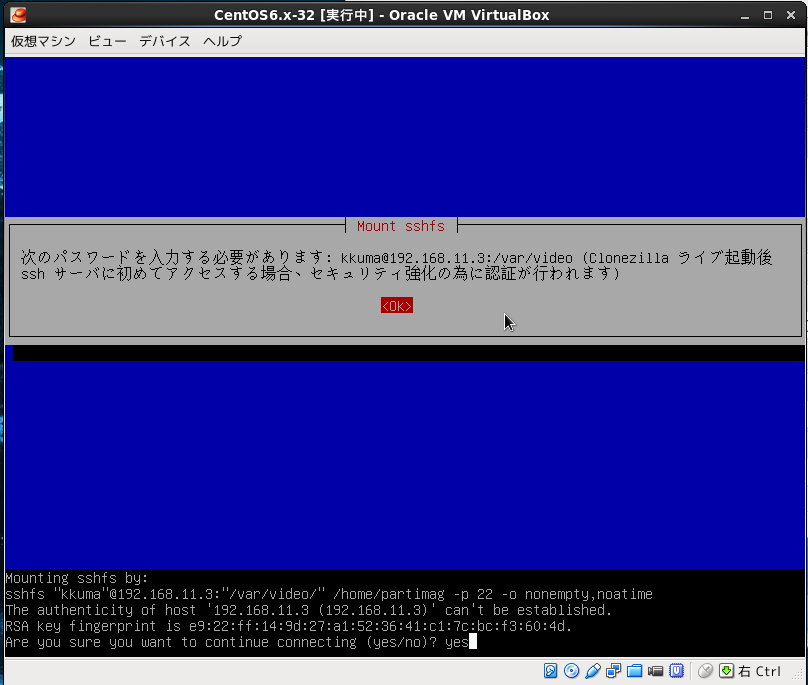Open the ビュー menu
Screen dimensions: 808x685
107,41
